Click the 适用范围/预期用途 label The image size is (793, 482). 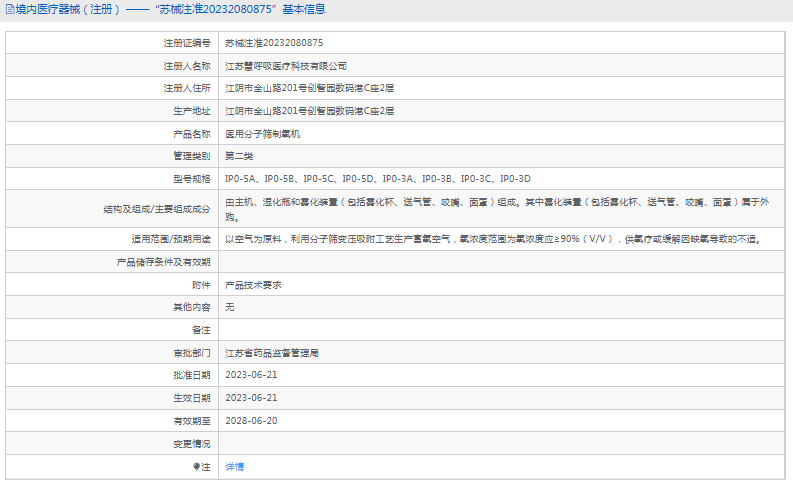click(x=171, y=239)
